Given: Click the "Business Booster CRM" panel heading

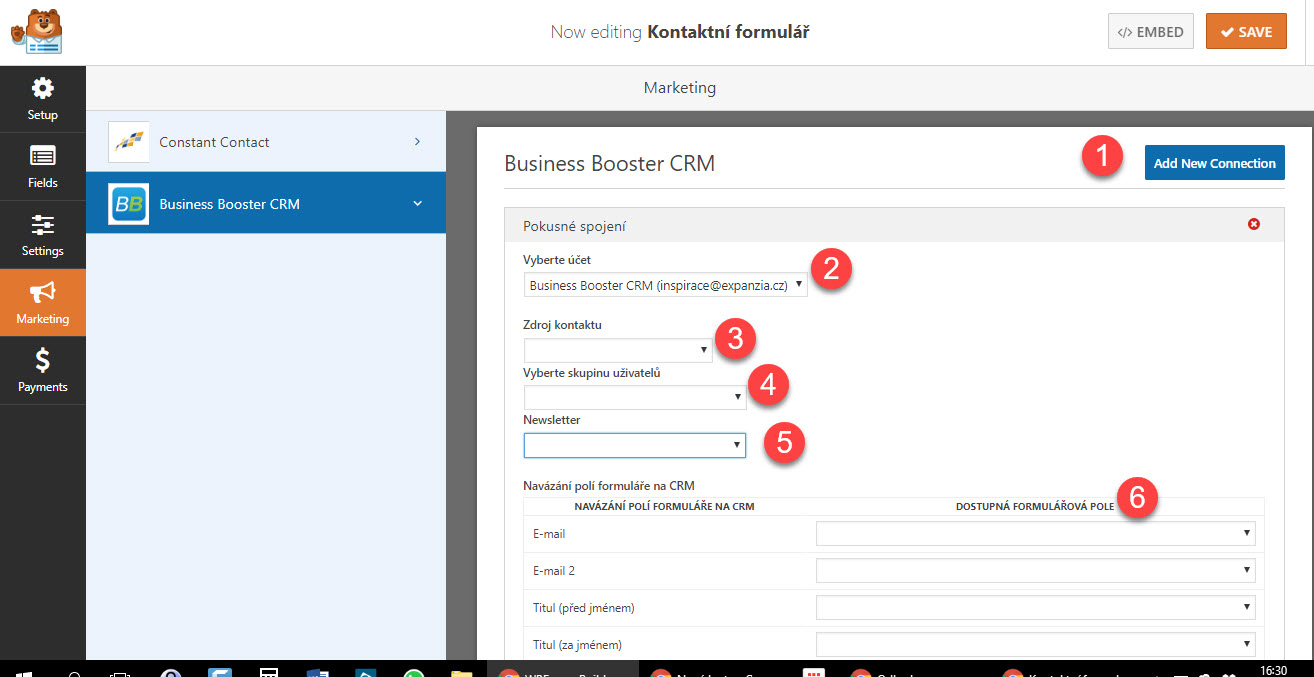Looking at the screenshot, I should (x=610, y=163).
